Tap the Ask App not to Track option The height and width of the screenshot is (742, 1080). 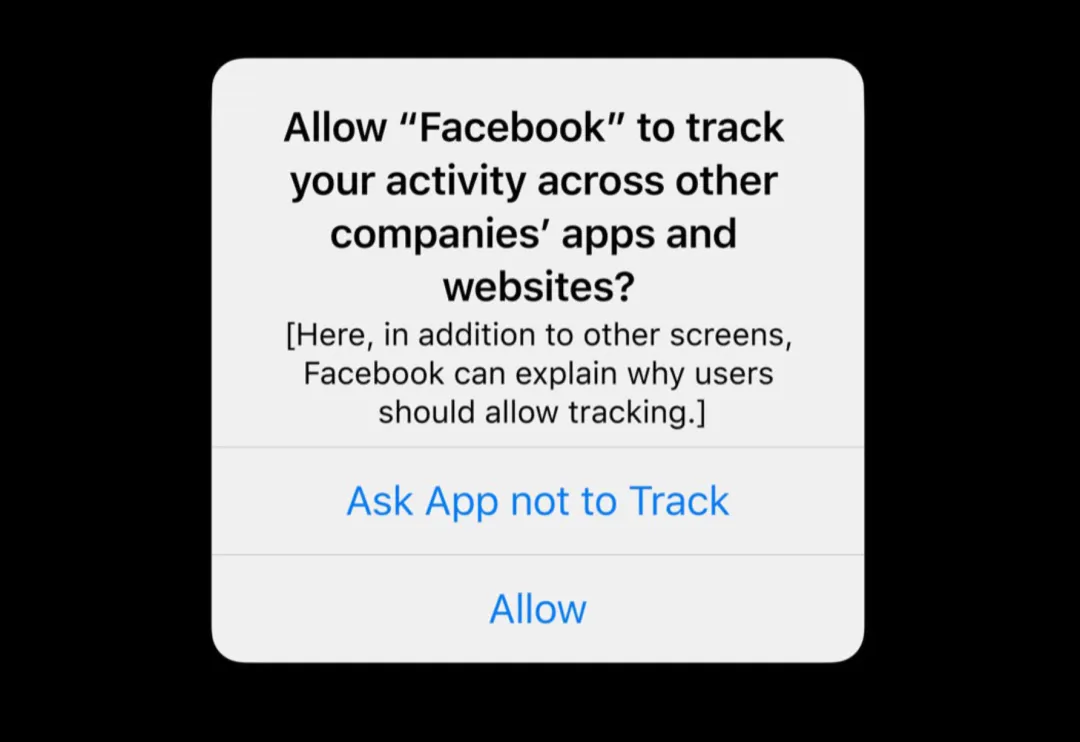coord(538,501)
